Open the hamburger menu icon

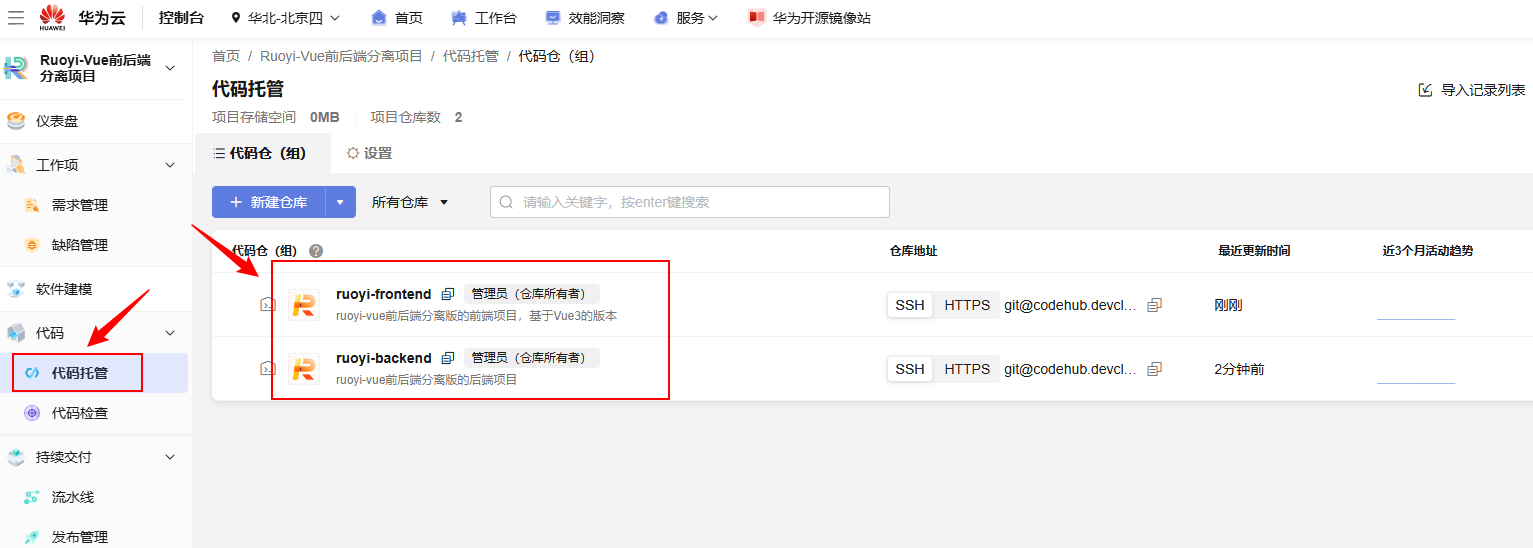click(16, 17)
